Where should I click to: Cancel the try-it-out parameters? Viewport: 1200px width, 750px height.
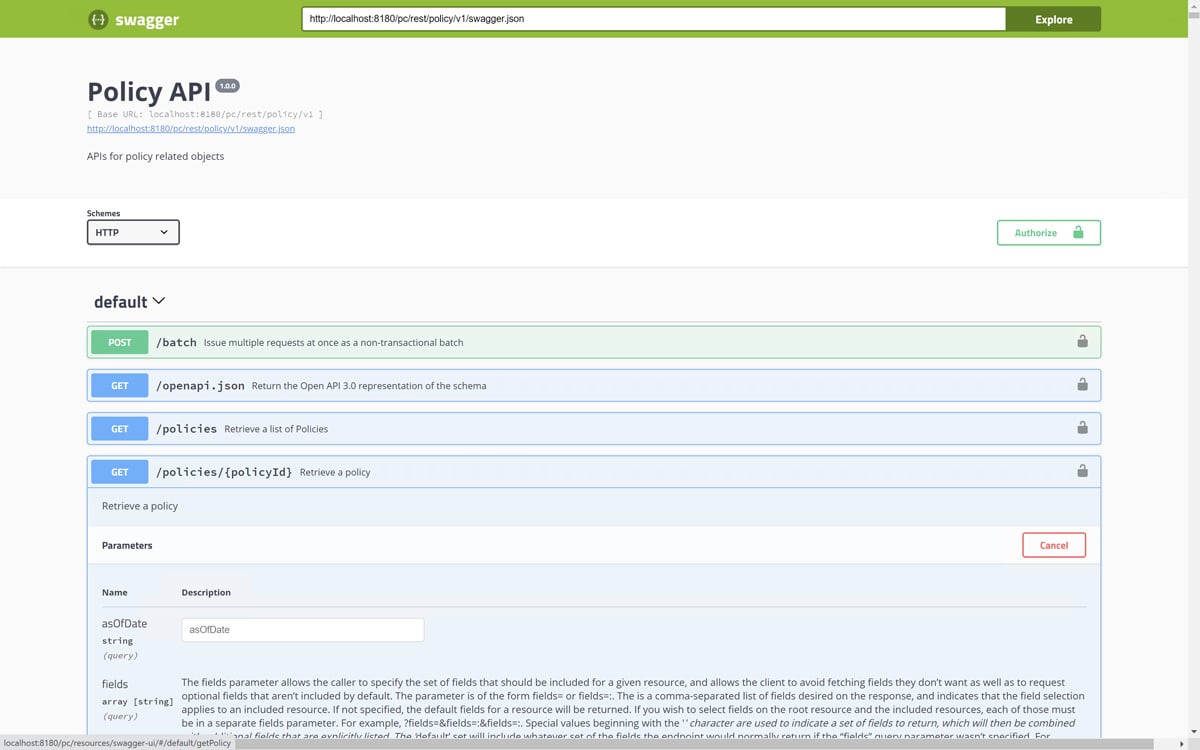point(1054,545)
